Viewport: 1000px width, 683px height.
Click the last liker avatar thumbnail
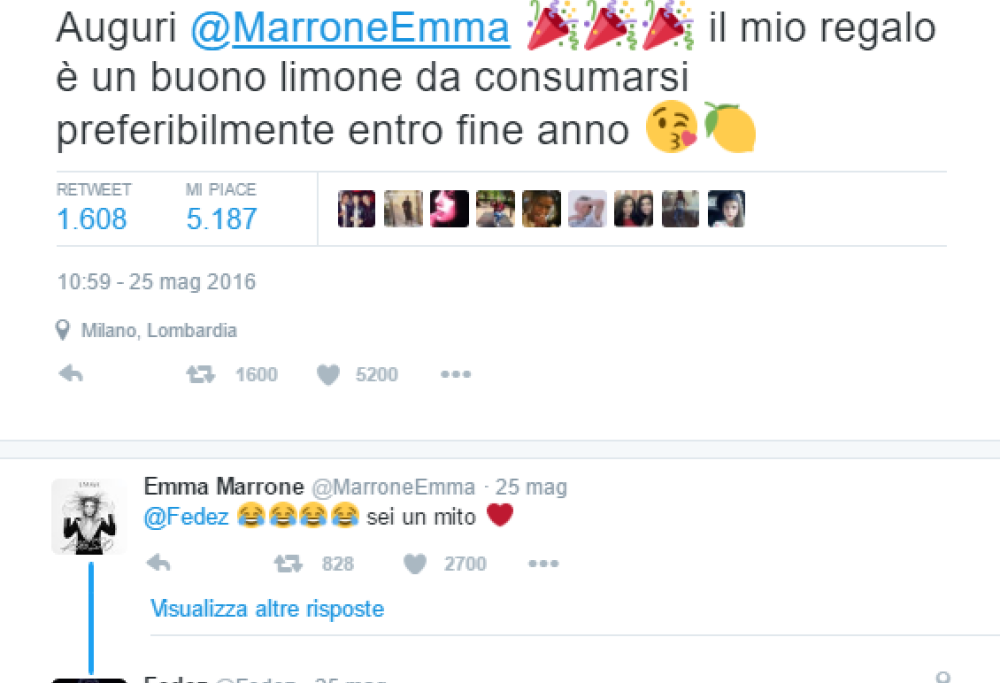[726, 209]
